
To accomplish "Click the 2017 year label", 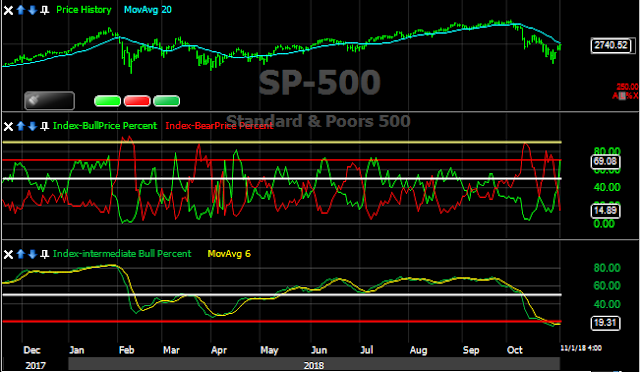I will tap(35, 365).
